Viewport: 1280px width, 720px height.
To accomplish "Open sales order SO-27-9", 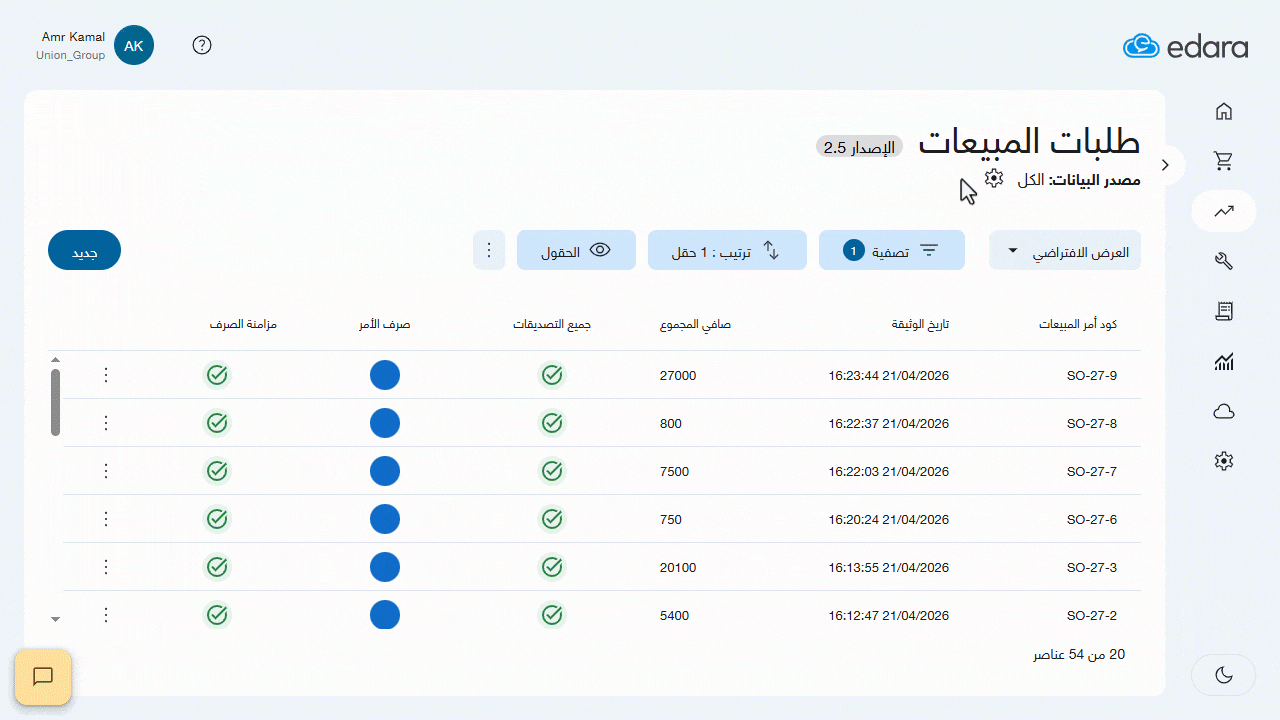I will click(x=1092, y=376).
